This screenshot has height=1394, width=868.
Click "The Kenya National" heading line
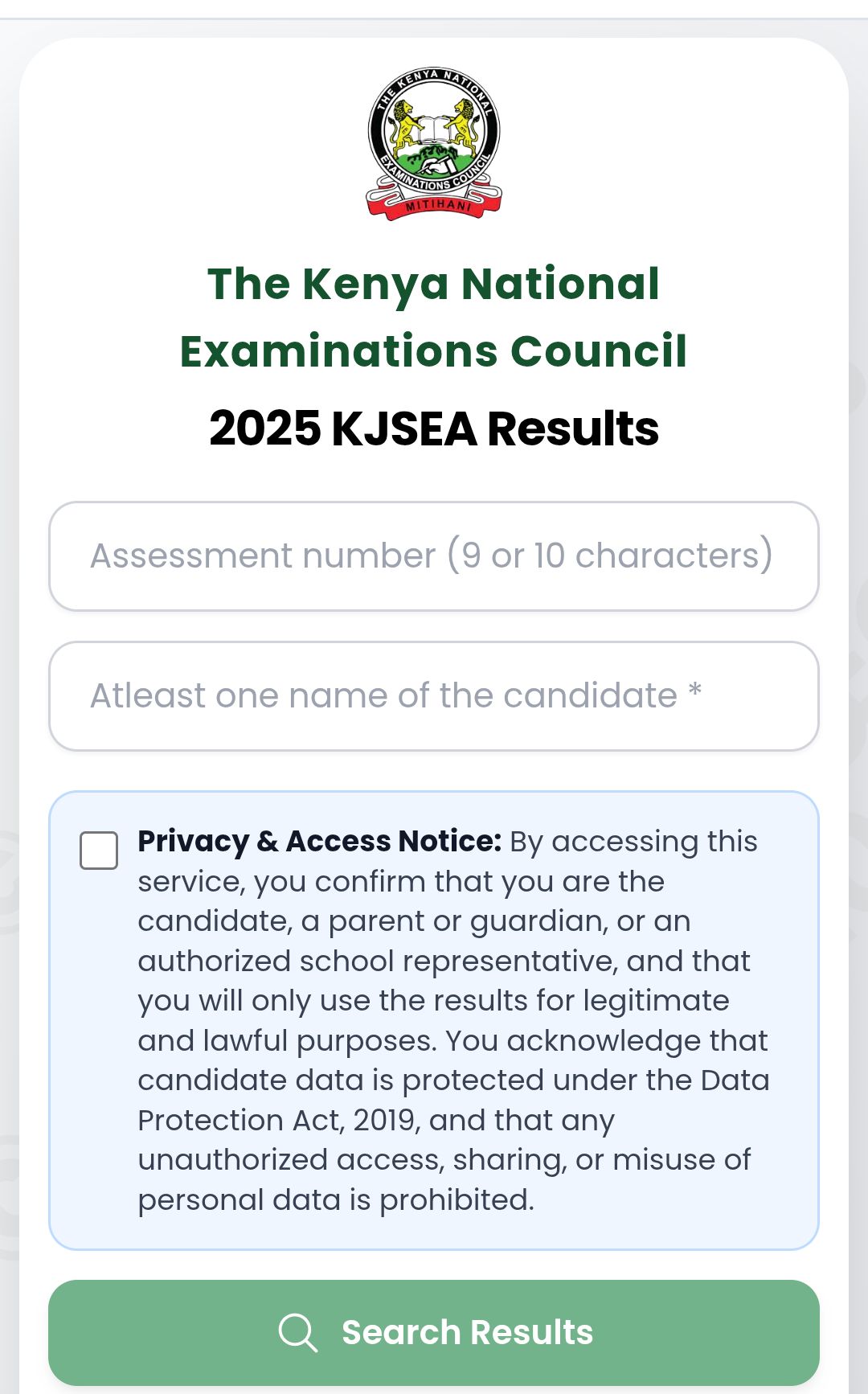click(434, 284)
